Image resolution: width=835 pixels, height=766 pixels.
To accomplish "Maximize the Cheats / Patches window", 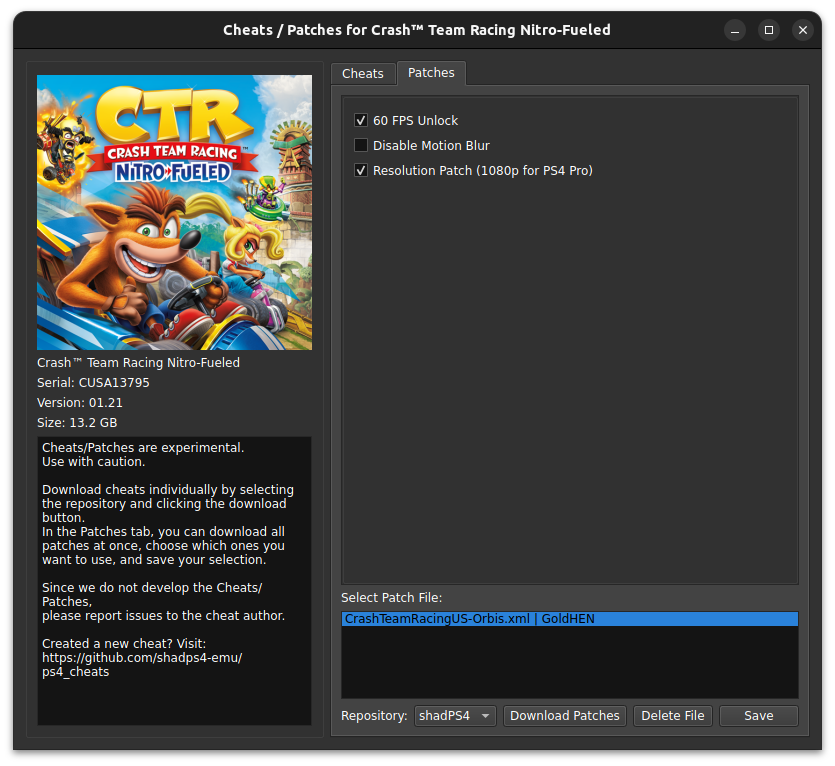I will (x=769, y=30).
